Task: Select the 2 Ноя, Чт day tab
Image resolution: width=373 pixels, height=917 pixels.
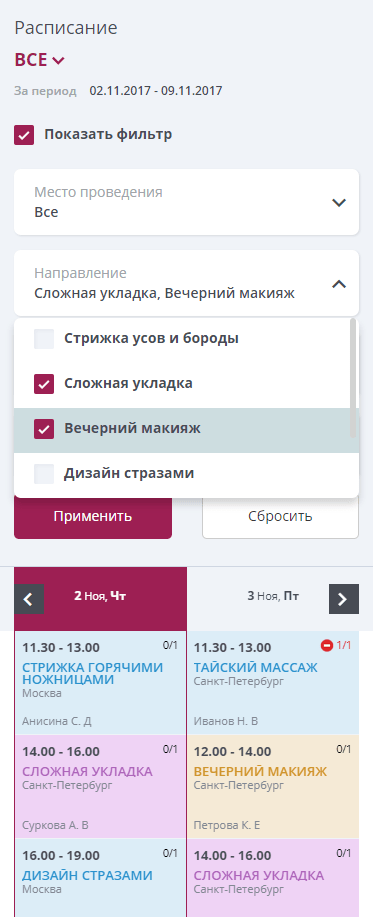Action: 100,597
